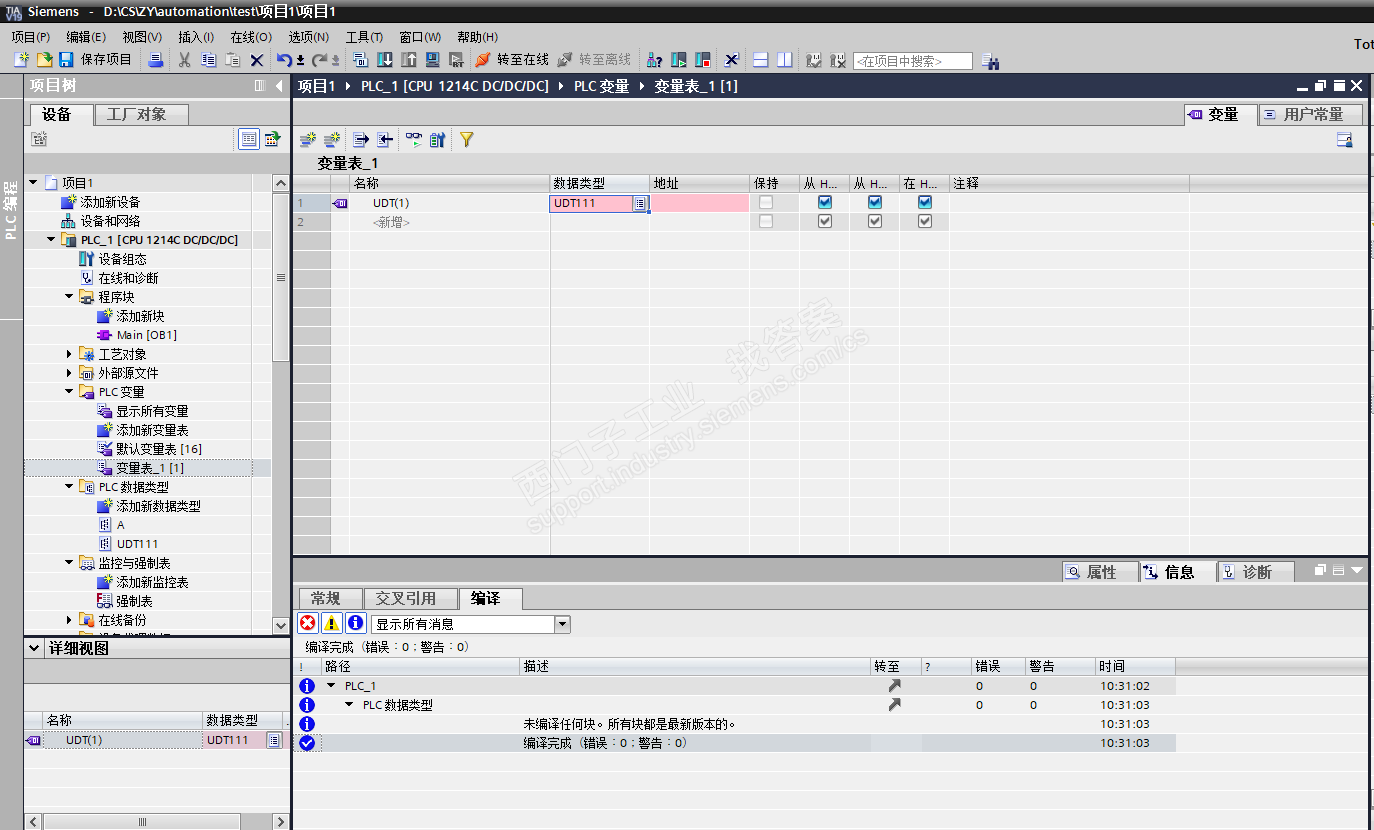Click the Open project folder icon

[44, 60]
